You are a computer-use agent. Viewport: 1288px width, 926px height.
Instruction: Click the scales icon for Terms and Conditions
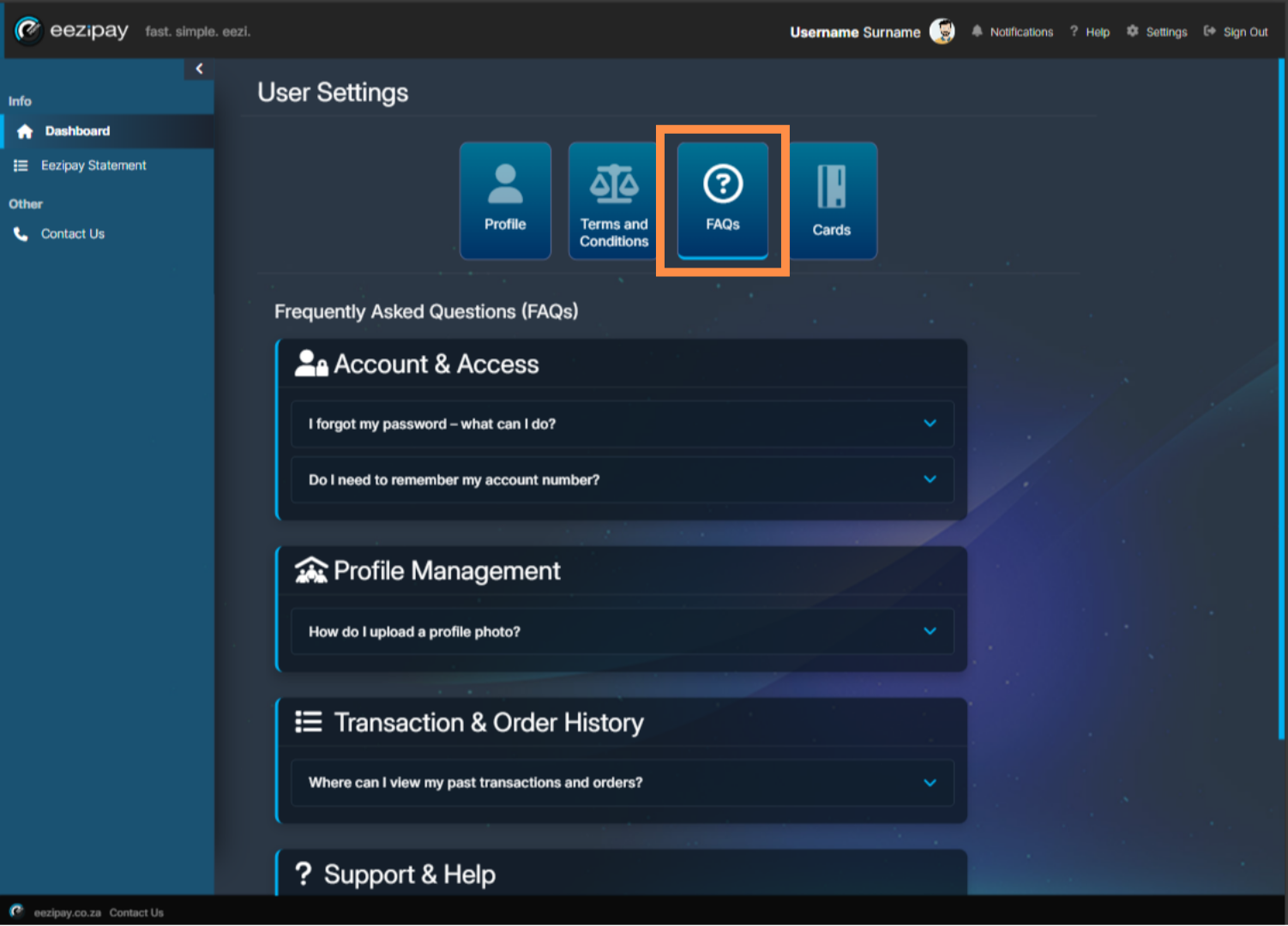(614, 183)
